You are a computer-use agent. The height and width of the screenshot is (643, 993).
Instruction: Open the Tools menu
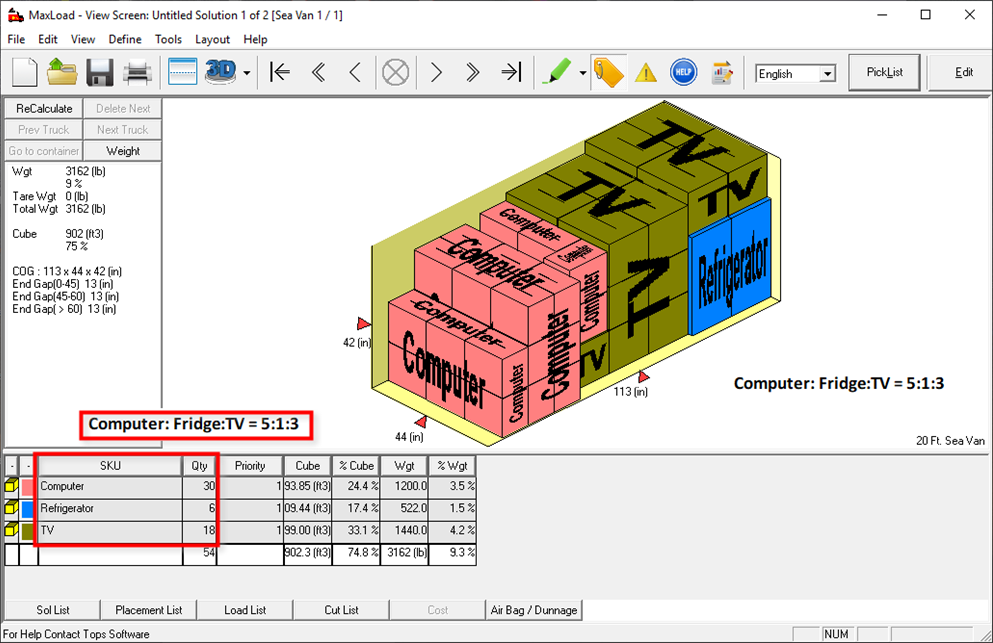(168, 39)
